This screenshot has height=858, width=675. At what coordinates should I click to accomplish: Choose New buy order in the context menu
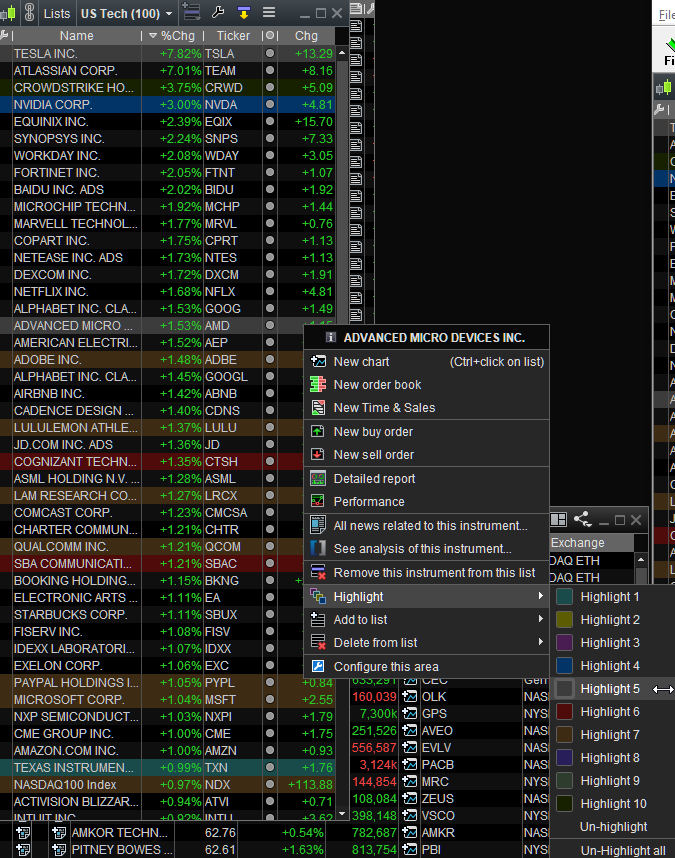[x=427, y=432]
